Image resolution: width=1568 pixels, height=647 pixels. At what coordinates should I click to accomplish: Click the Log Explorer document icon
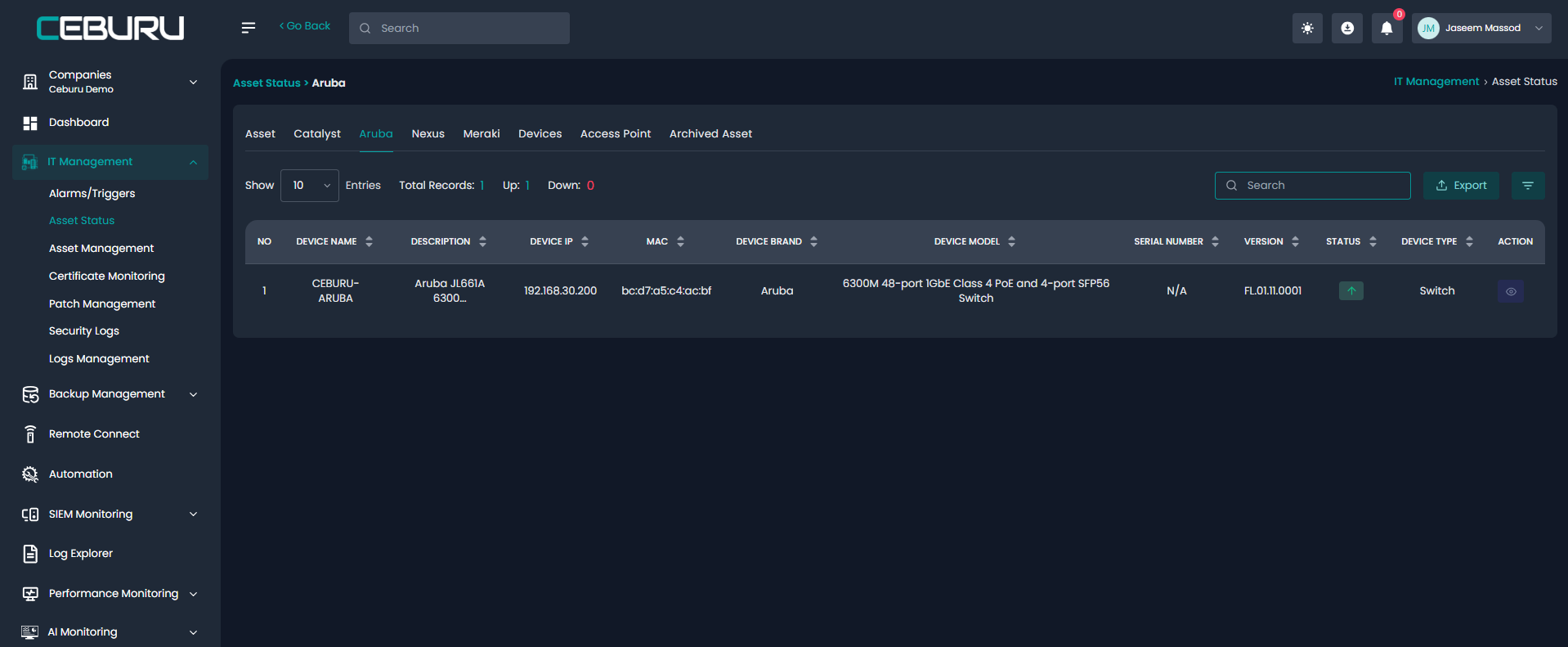click(x=30, y=554)
